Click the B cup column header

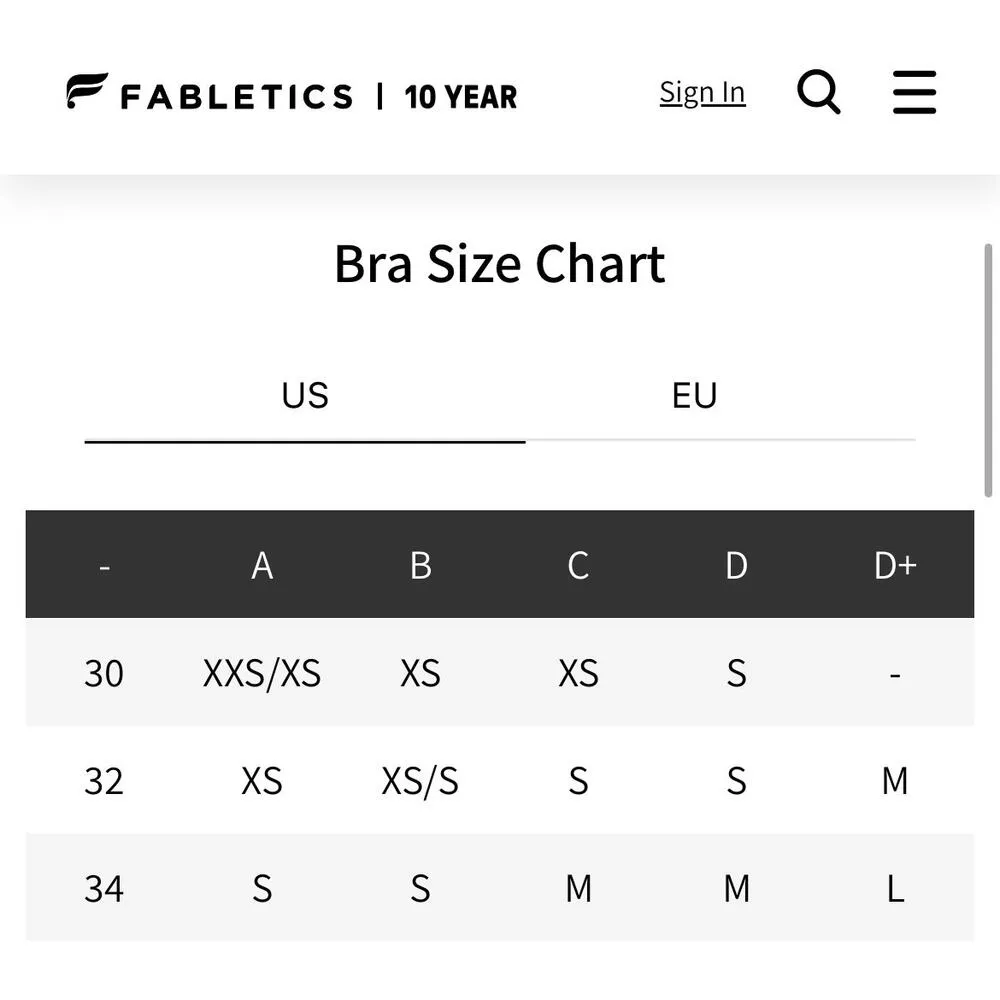419,564
